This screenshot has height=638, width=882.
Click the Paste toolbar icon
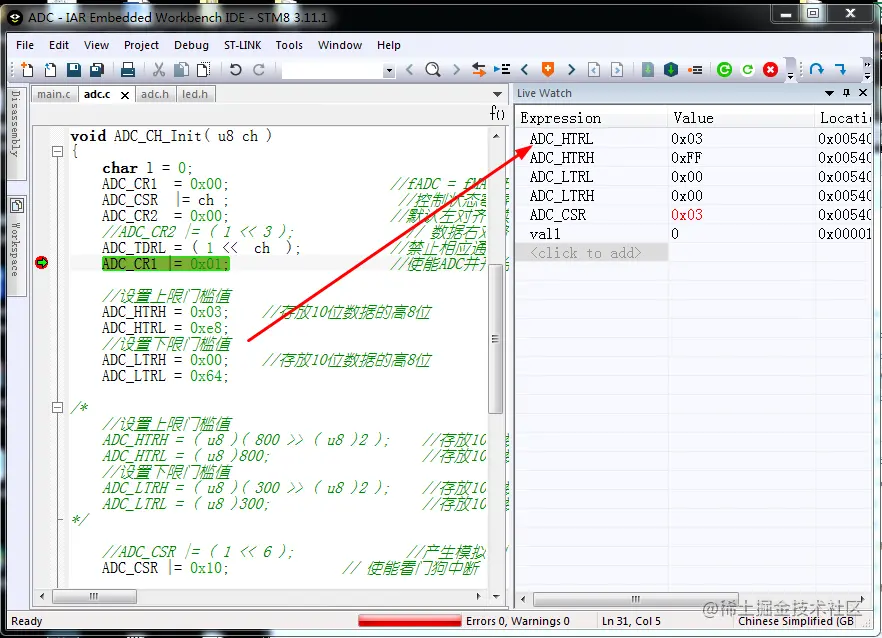204,69
